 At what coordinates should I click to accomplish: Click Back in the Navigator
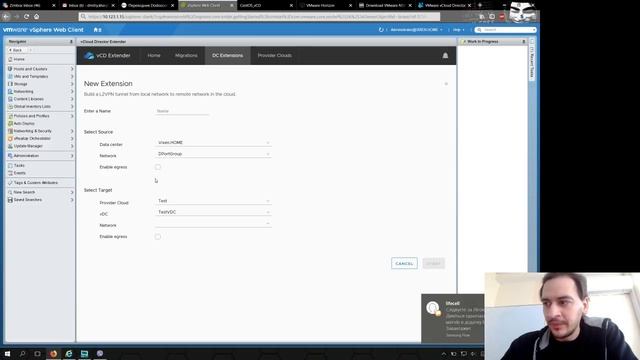pos(16,50)
